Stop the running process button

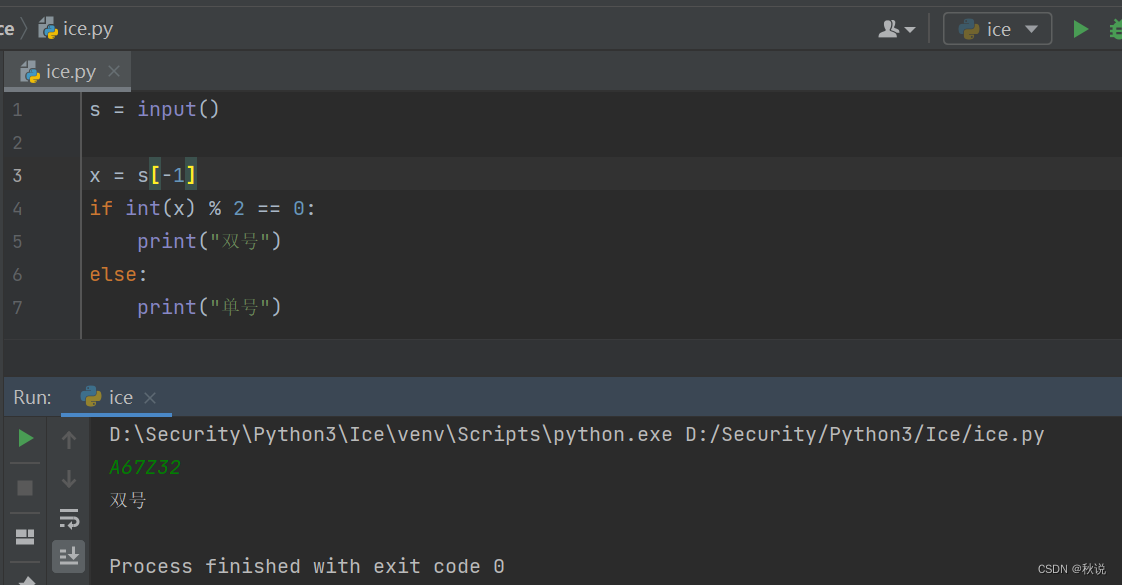25,488
